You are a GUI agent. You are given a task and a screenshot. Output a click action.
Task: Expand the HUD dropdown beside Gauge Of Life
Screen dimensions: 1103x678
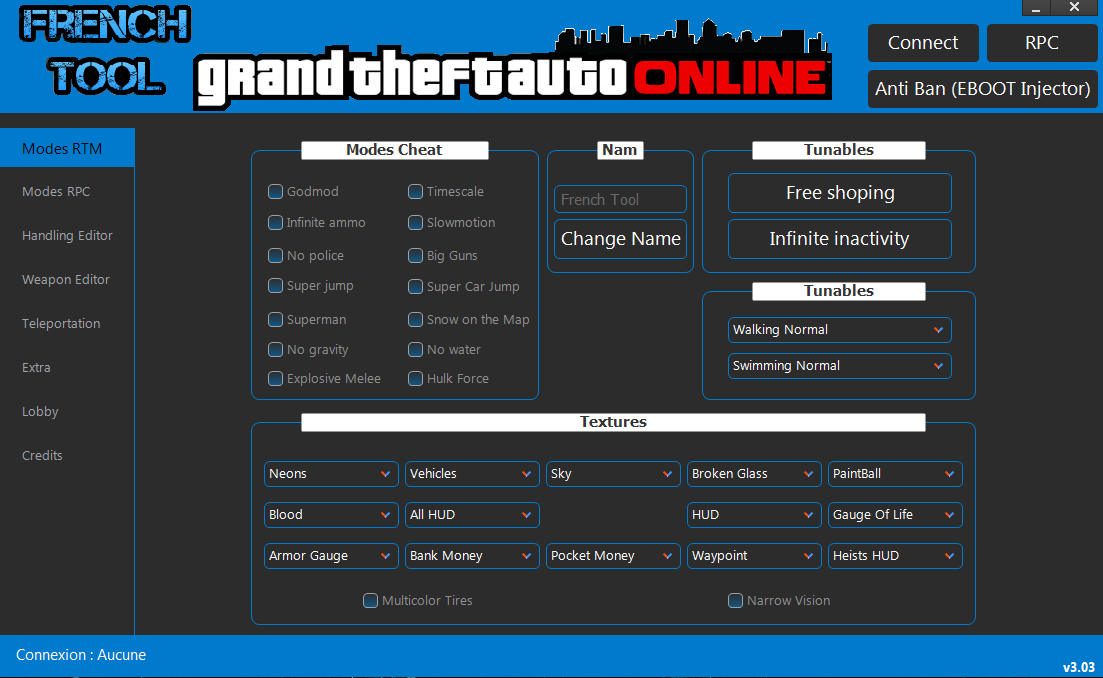(x=754, y=515)
